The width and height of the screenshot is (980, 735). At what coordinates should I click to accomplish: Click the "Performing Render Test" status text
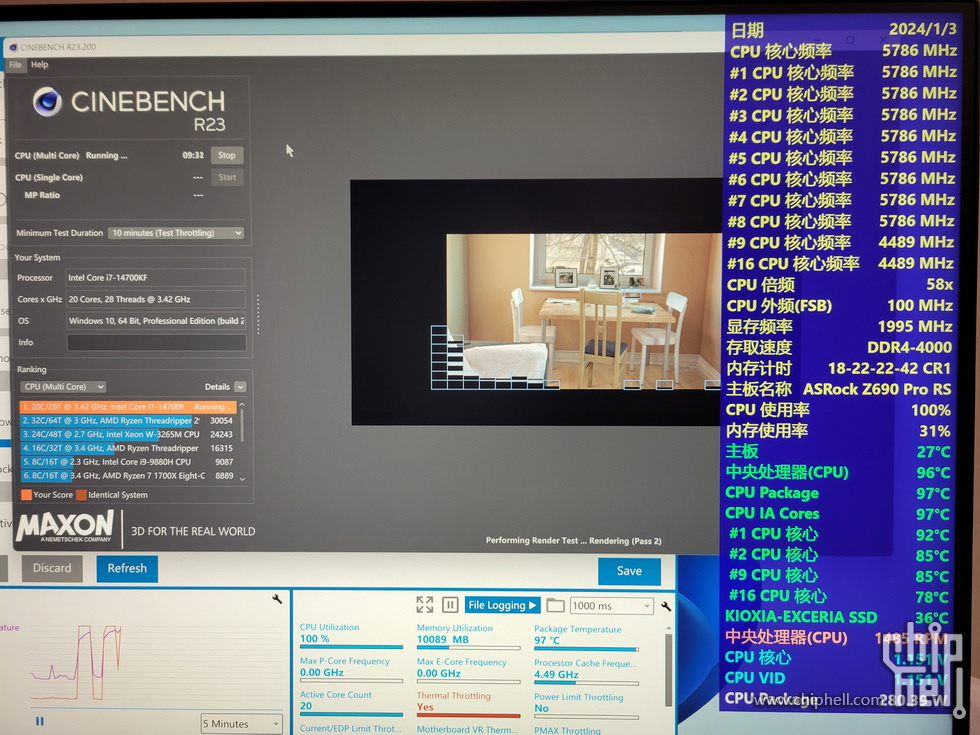[x=574, y=541]
